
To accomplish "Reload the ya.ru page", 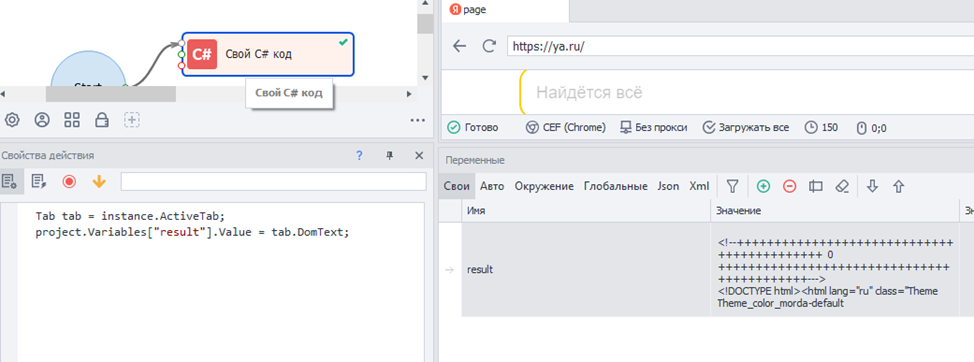I will pyautogui.click(x=489, y=47).
